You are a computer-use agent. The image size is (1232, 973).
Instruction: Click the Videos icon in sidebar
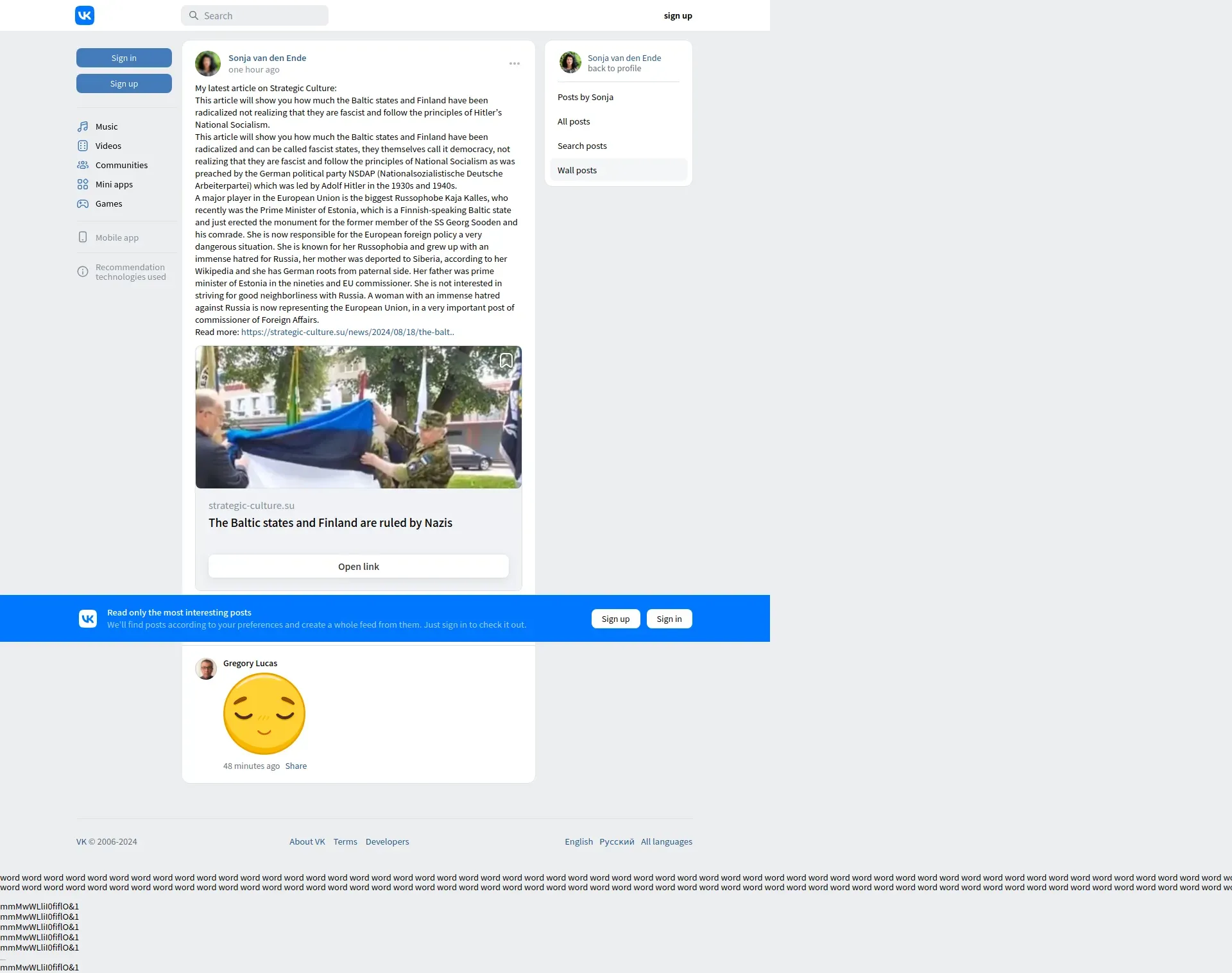83,146
